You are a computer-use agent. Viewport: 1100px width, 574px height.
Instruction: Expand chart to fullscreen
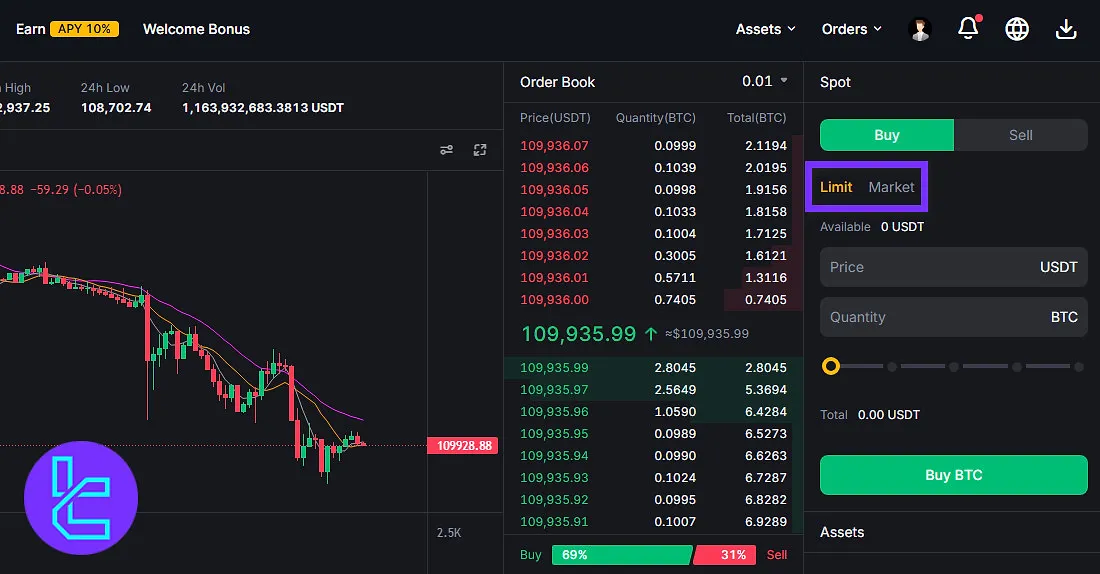pyautogui.click(x=480, y=150)
